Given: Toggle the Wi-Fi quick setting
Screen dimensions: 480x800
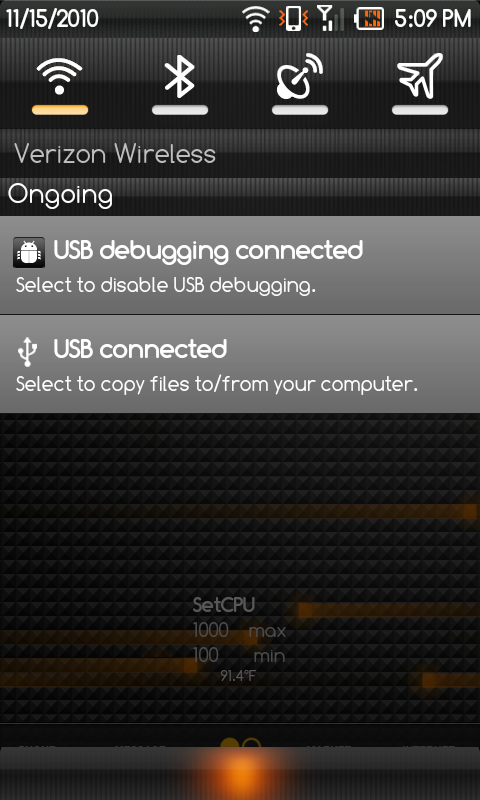Looking at the screenshot, I should 60,85.
